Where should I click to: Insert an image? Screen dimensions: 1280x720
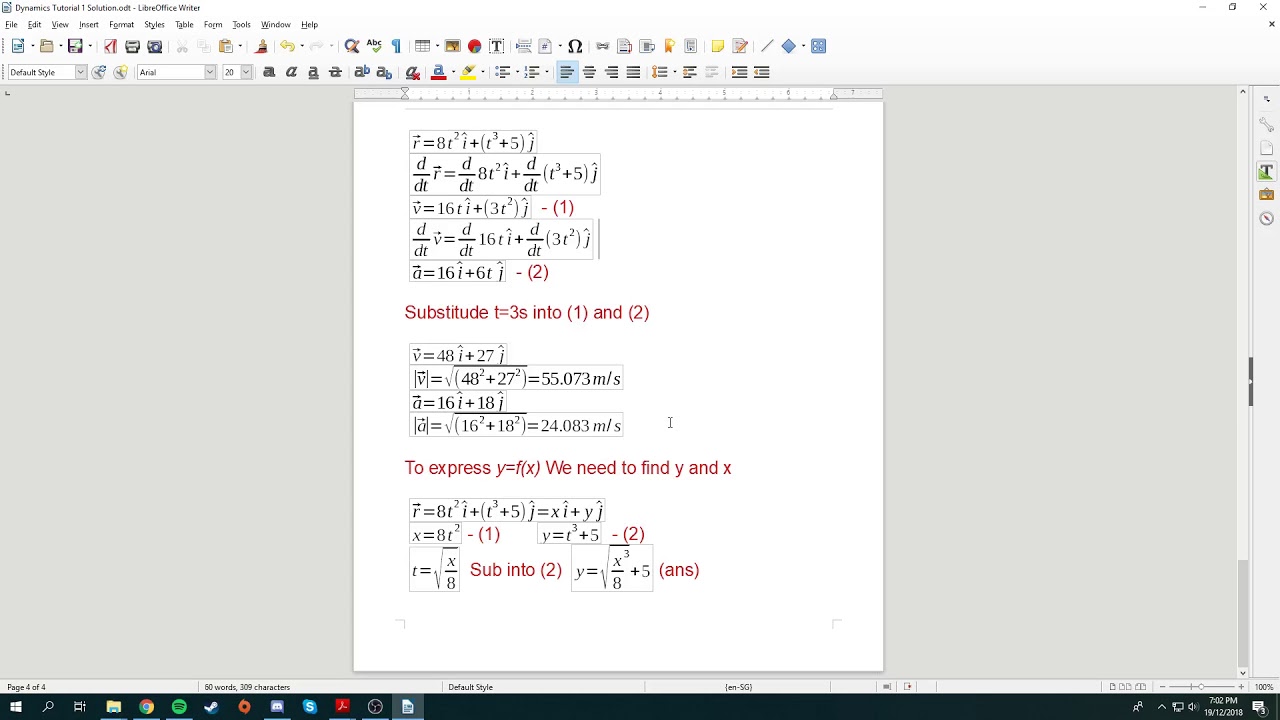[x=453, y=46]
